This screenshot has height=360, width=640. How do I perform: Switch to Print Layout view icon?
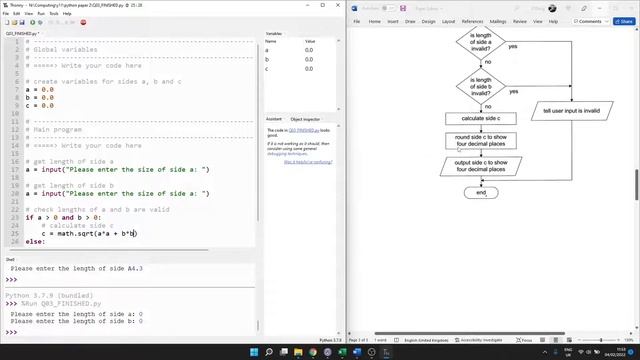click(x=556, y=340)
